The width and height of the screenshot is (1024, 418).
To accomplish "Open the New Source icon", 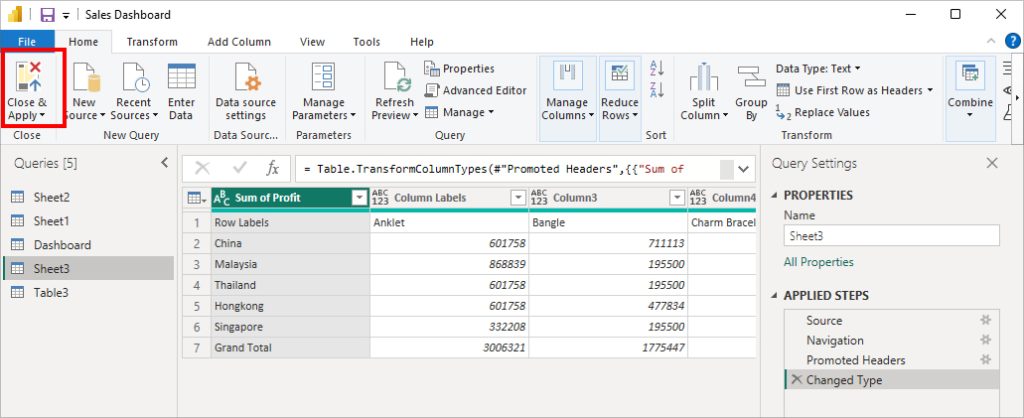I will pyautogui.click(x=86, y=77).
